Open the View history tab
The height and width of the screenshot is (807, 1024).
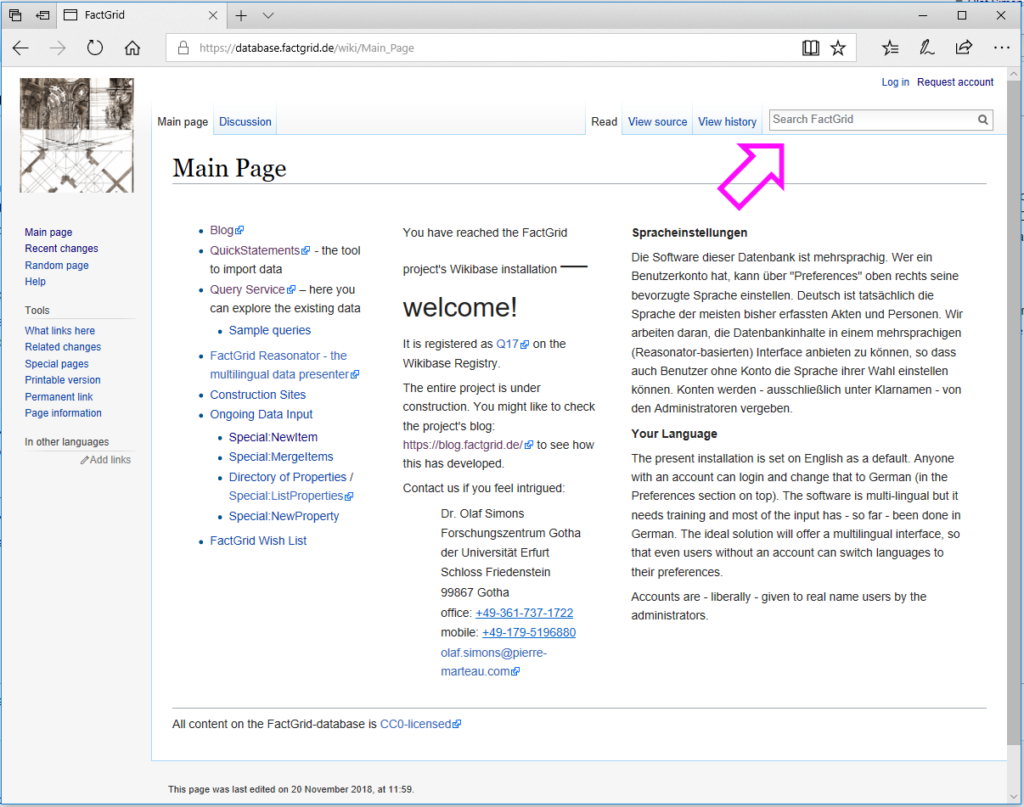[x=727, y=121]
